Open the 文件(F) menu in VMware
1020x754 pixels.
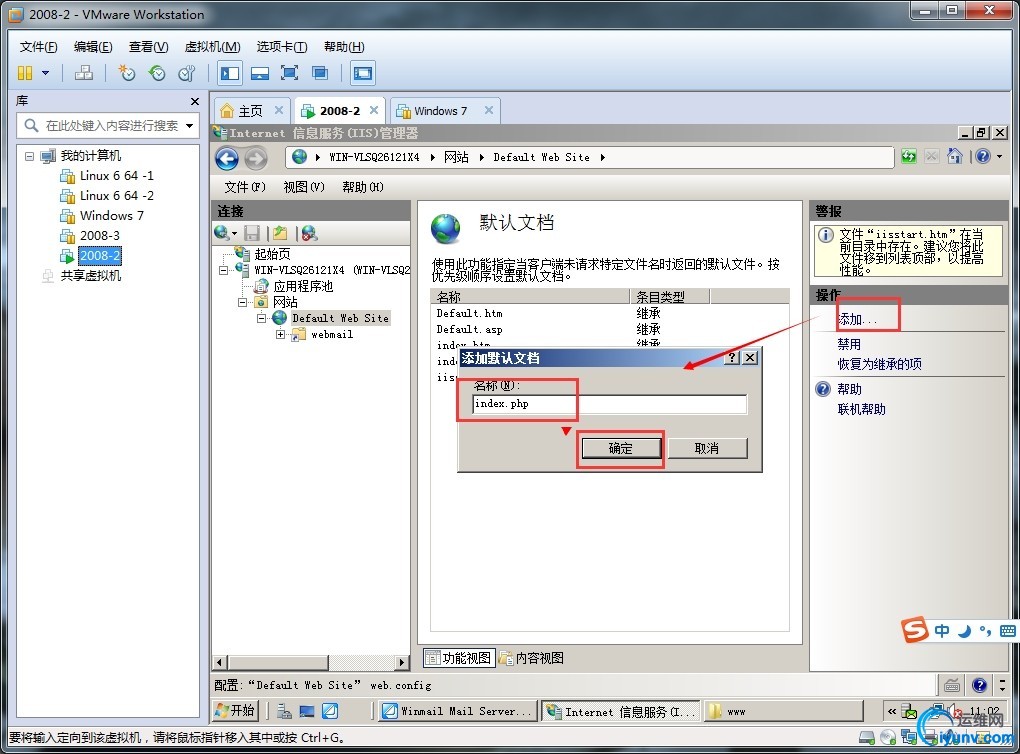(x=38, y=47)
